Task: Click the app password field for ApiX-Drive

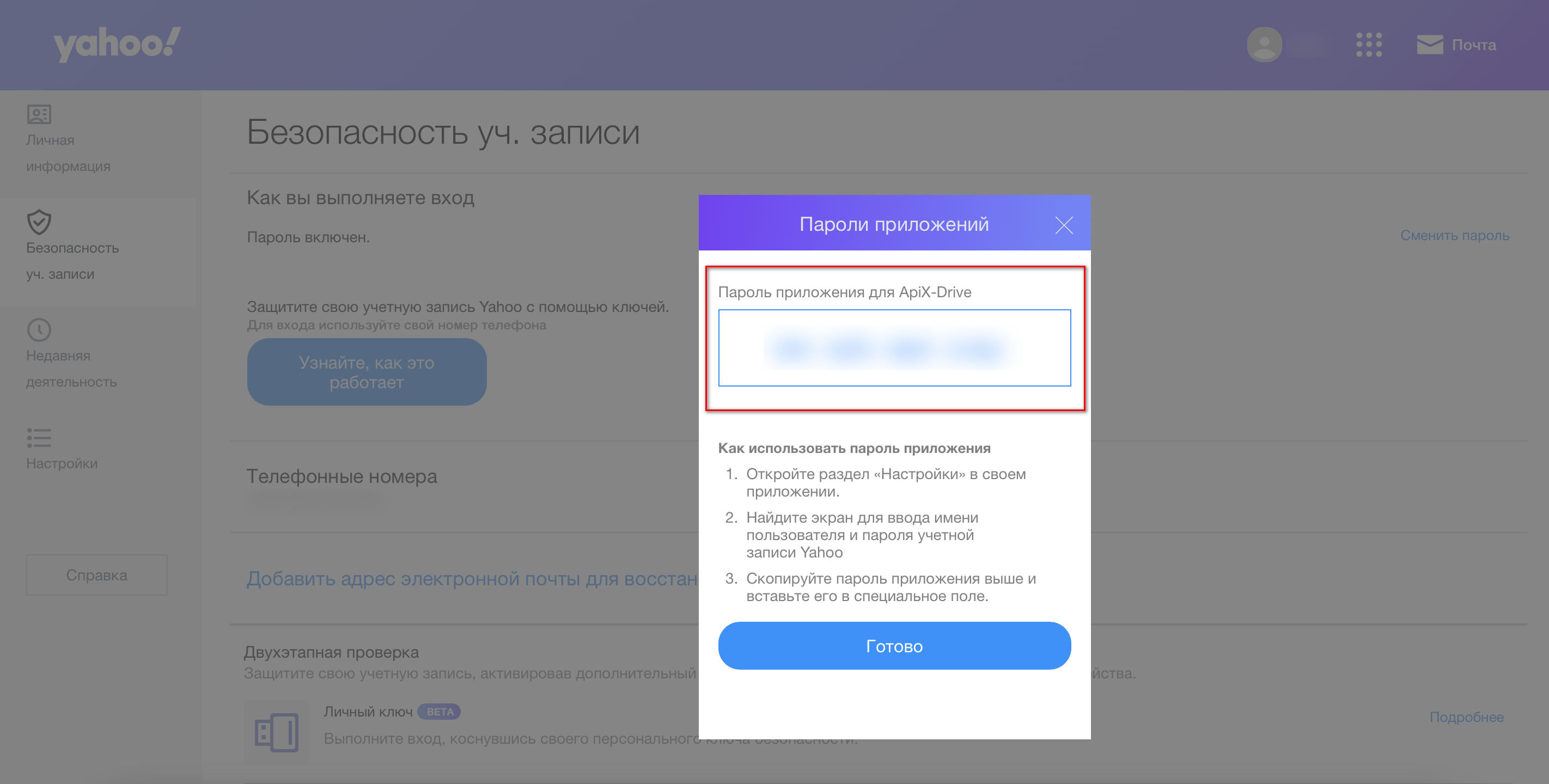Action: pos(894,347)
